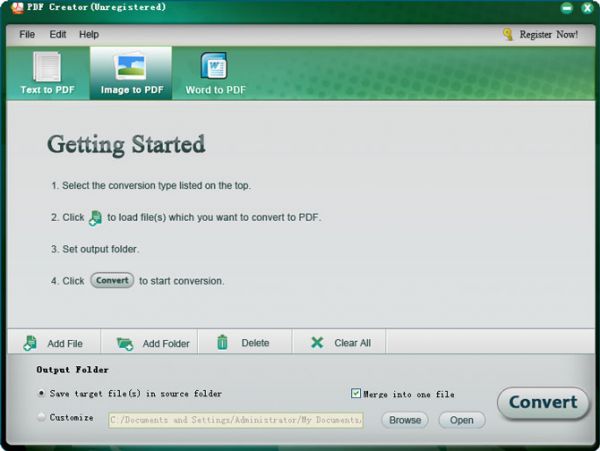
Task: Click the Getting Started heading
Action: pos(126,145)
